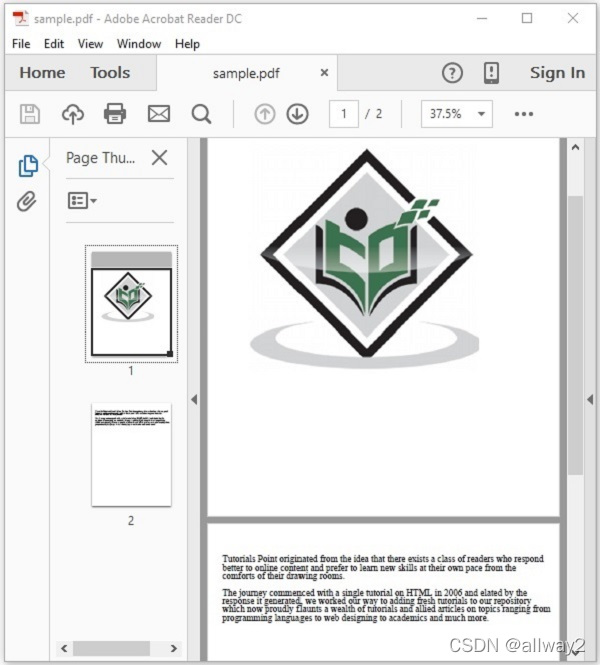The height and width of the screenshot is (665, 600).
Task: Click the Acrobat PDF icon in title bar
Action: click(20, 18)
